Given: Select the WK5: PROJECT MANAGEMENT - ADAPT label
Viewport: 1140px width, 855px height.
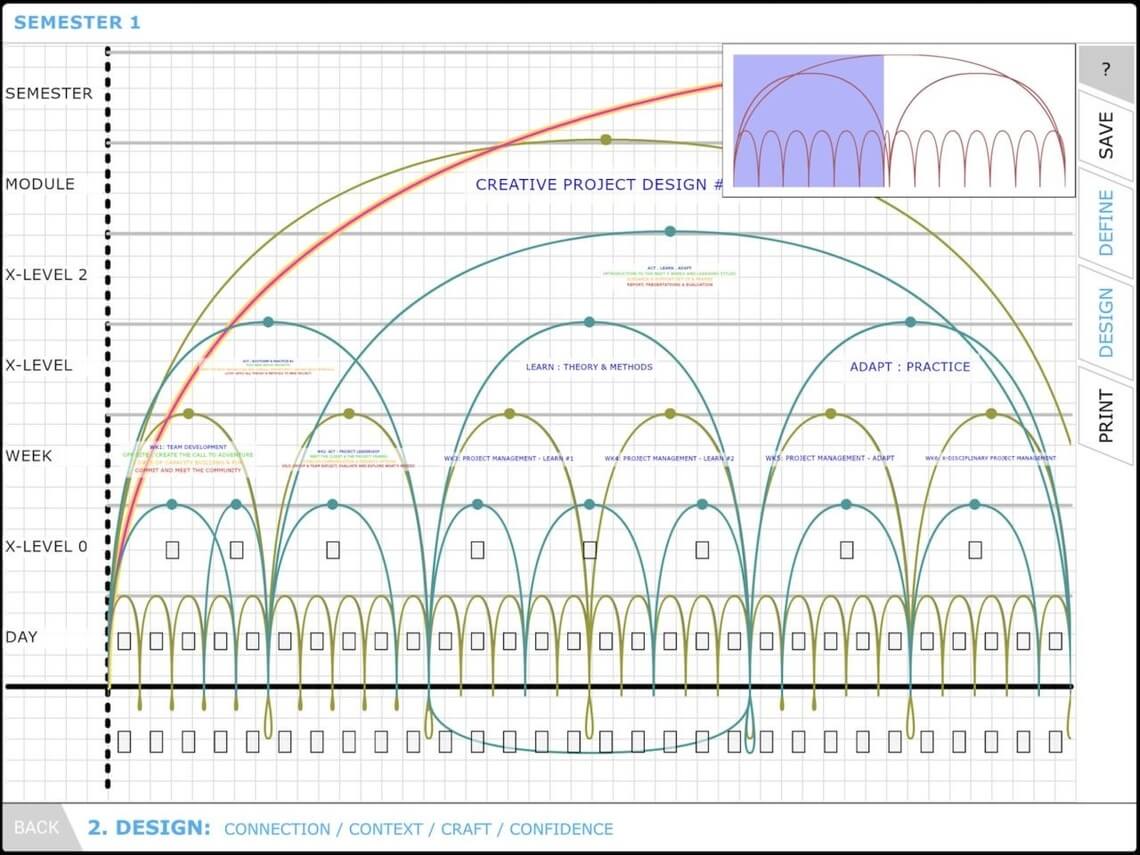Looking at the screenshot, I should (x=830, y=459).
